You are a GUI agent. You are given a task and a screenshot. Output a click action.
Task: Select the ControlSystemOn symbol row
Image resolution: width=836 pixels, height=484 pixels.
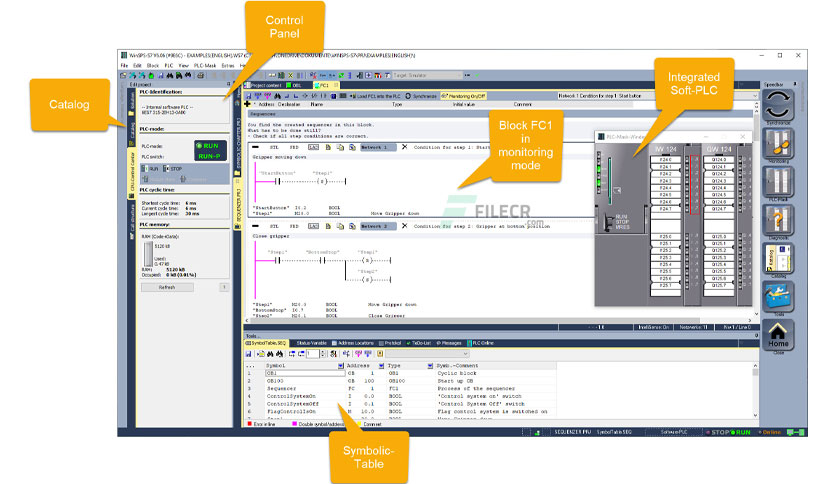[x=400, y=396]
